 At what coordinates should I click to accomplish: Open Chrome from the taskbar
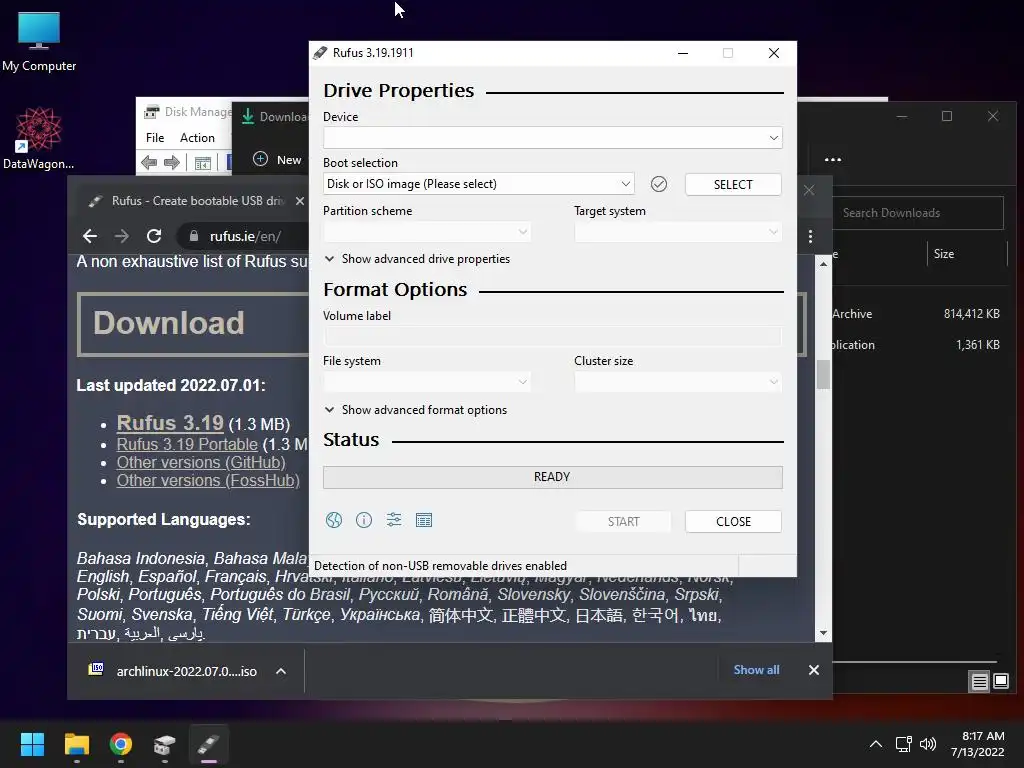coord(121,744)
